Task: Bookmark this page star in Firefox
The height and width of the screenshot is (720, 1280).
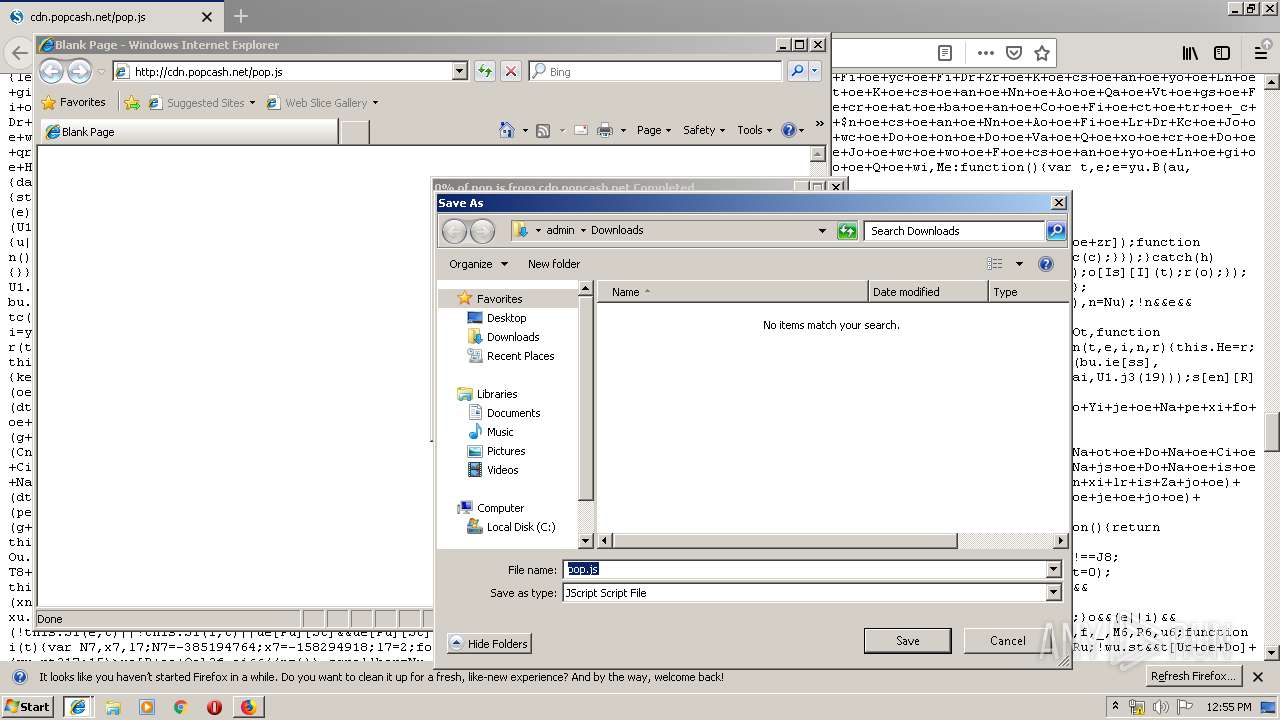Action: pos(1042,53)
